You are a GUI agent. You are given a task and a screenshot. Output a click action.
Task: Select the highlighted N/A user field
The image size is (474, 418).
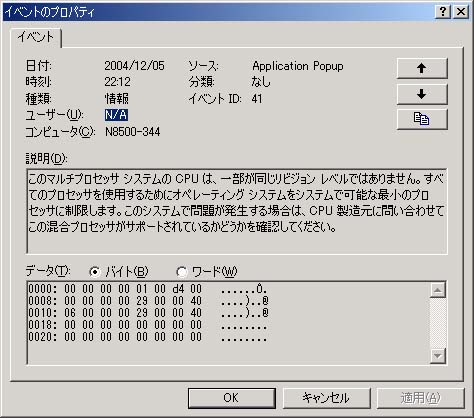[x=116, y=115]
